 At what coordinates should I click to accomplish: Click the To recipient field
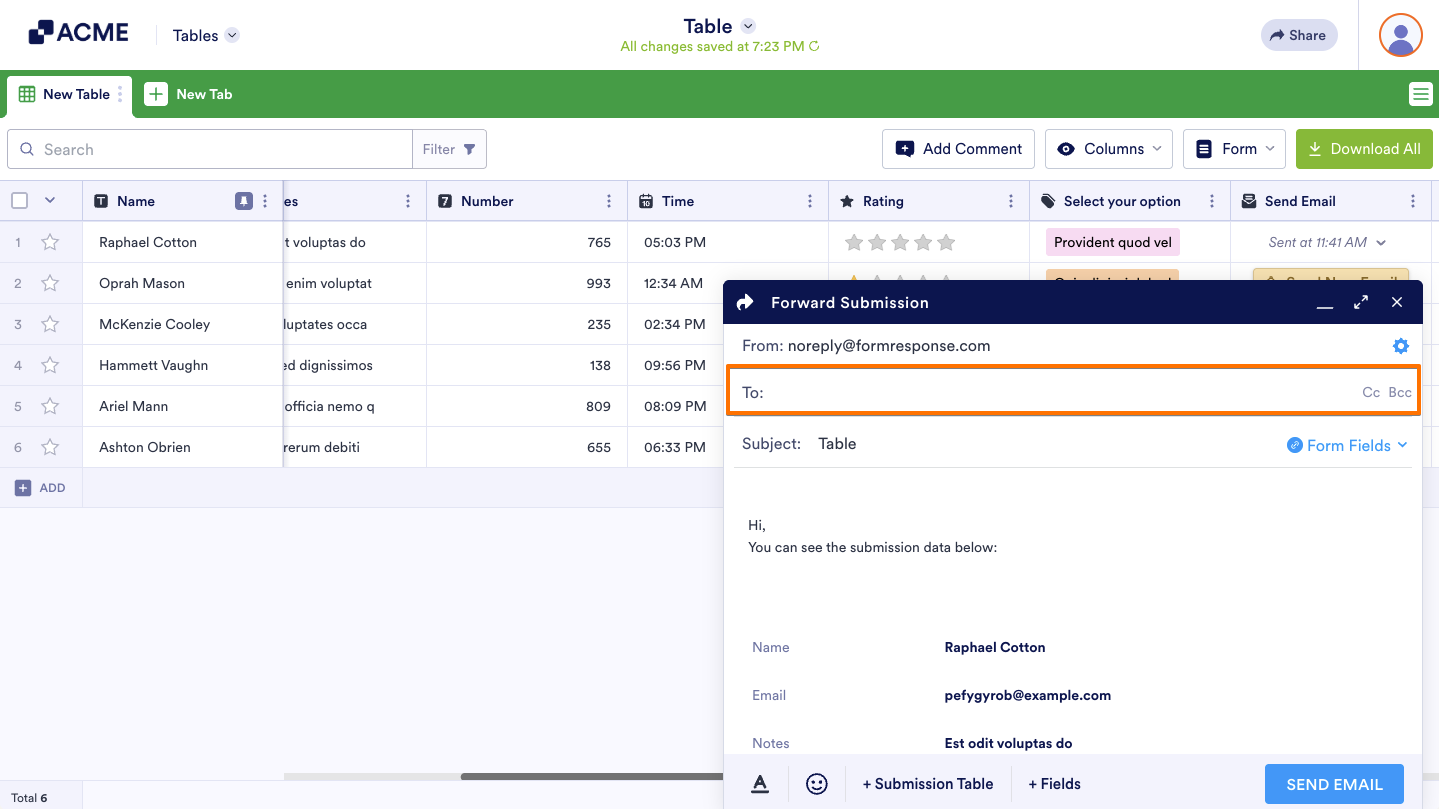coord(1073,392)
